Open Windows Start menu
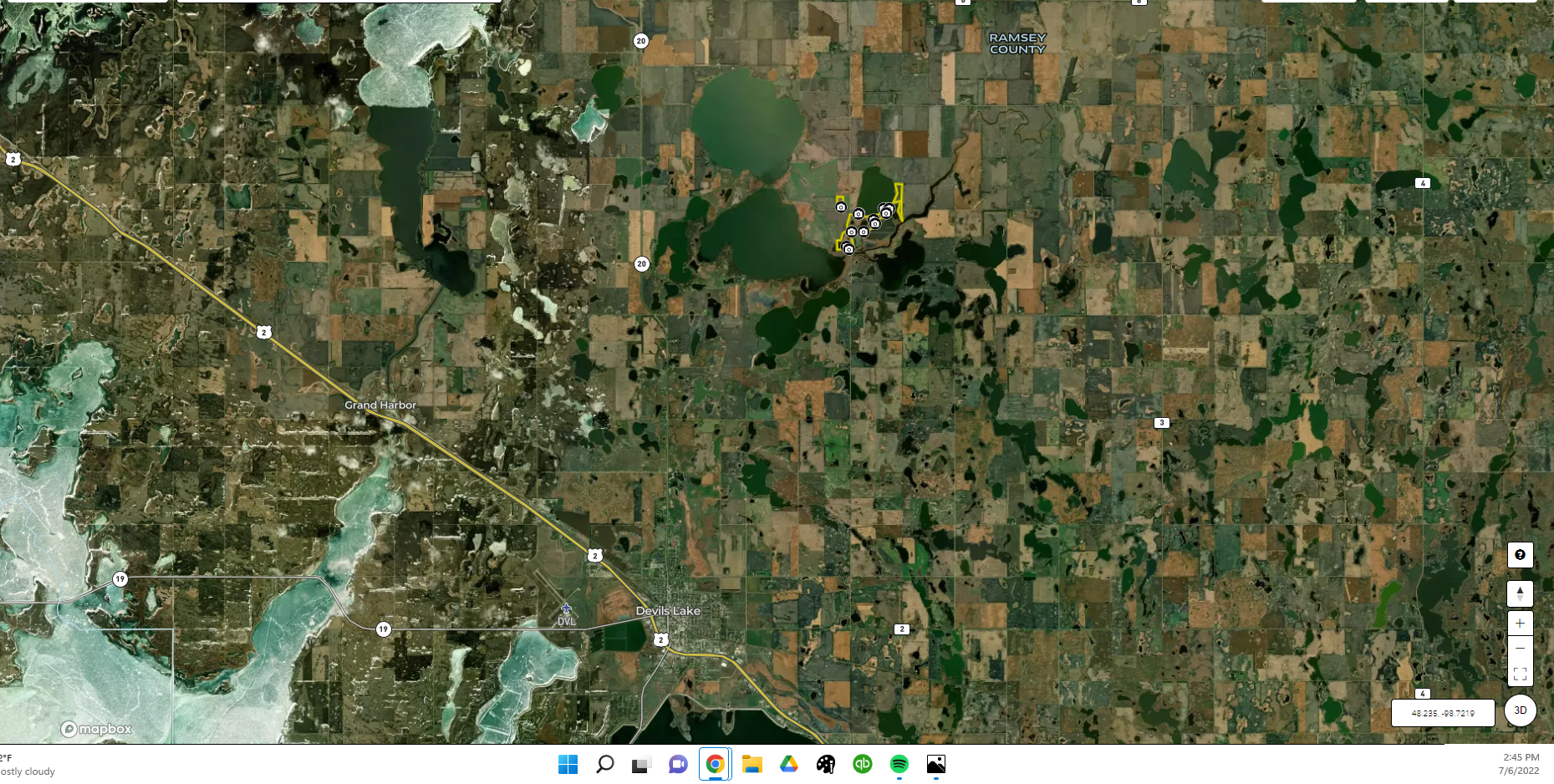The width and height of the screenshot is (1554, 784). (x=568, y=764)
